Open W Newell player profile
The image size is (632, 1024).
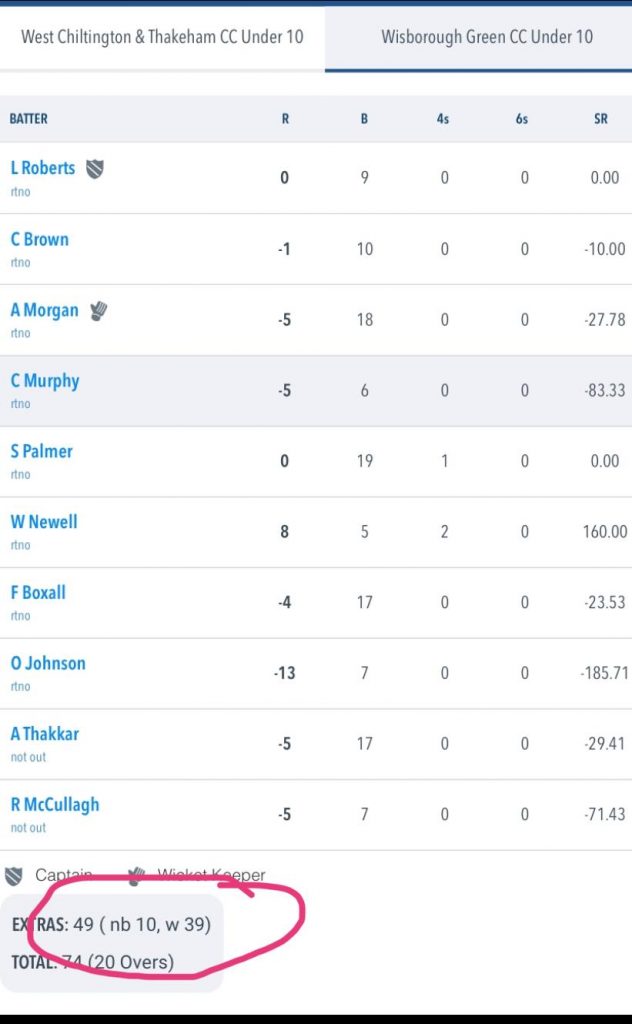(x=44, y=522)
